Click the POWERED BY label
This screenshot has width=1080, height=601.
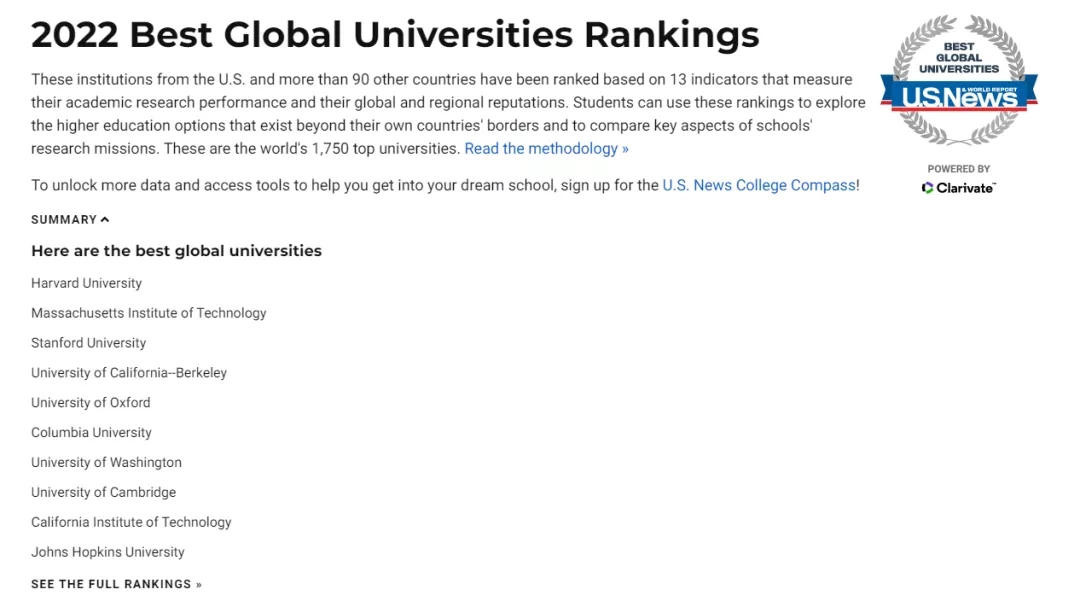(959, 169)
